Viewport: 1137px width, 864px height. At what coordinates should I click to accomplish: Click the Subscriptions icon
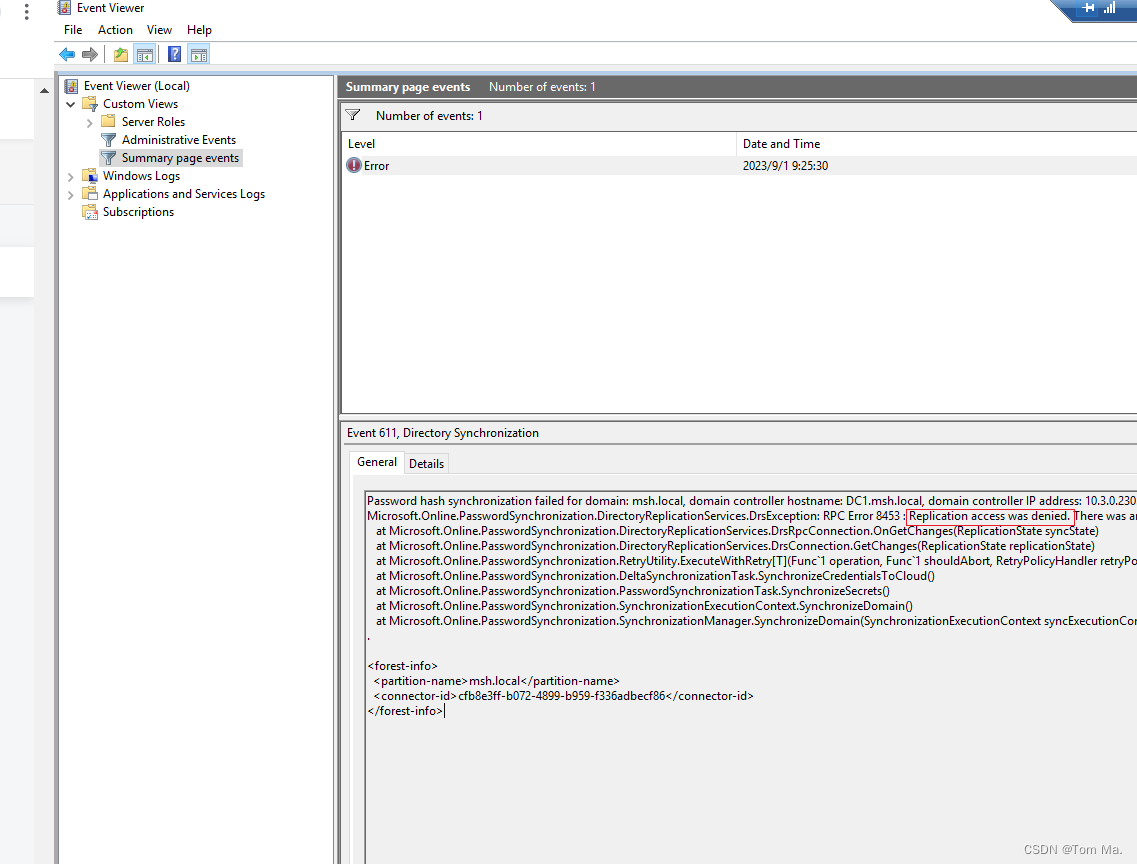90,212
